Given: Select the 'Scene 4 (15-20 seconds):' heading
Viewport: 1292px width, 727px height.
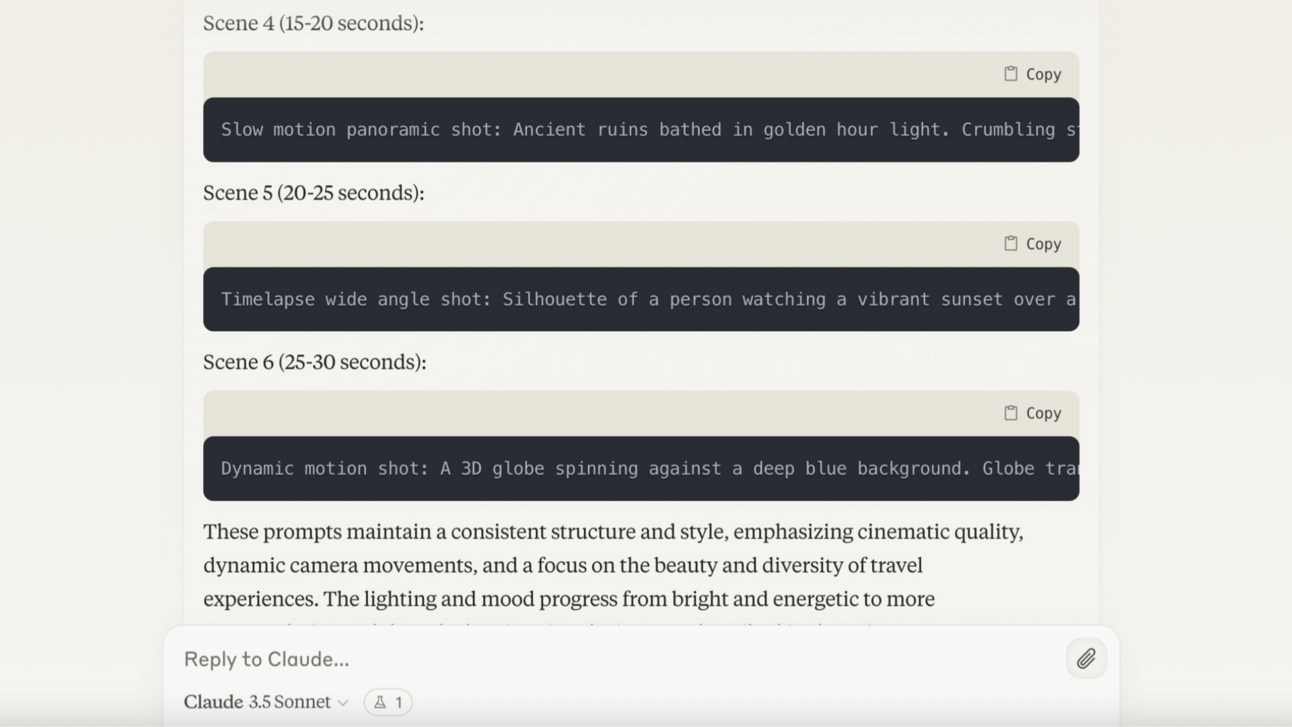Looking at the screenshot, I should (314, 23).
